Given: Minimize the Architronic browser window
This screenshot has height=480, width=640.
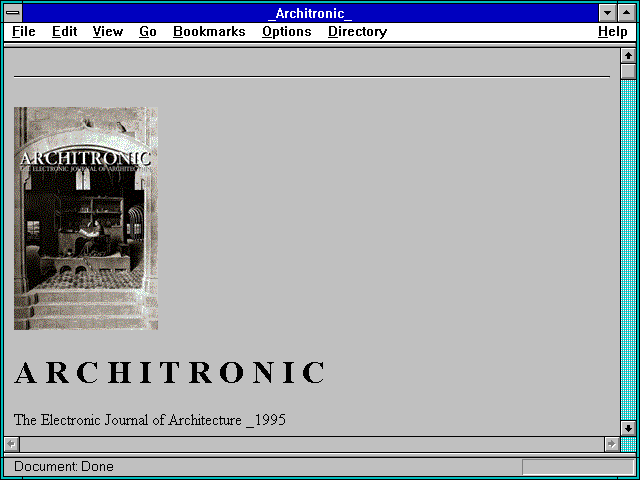Looking at the screenshot, I should pos(608,13).
